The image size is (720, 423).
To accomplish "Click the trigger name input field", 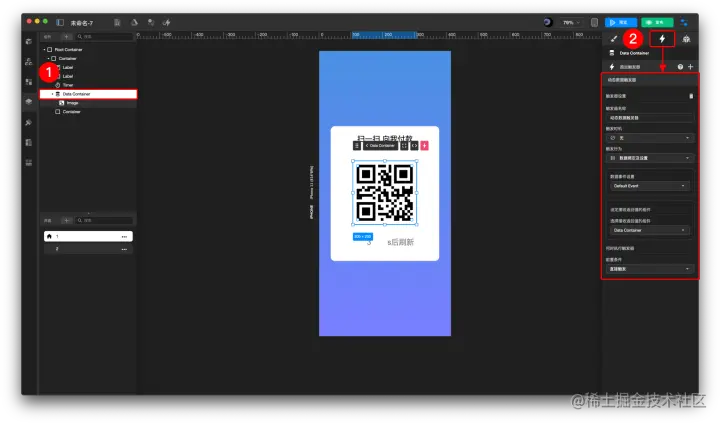I will pos(649,118).
